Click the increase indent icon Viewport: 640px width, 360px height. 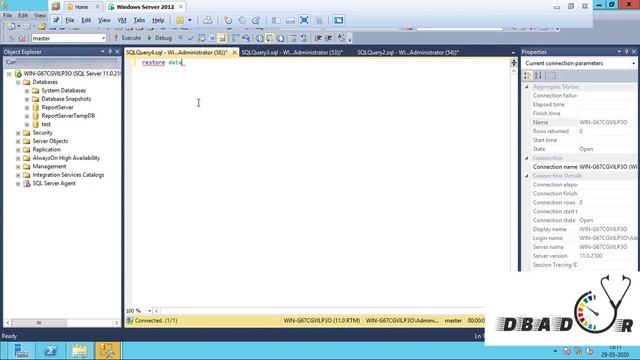(x=329, y=38)
